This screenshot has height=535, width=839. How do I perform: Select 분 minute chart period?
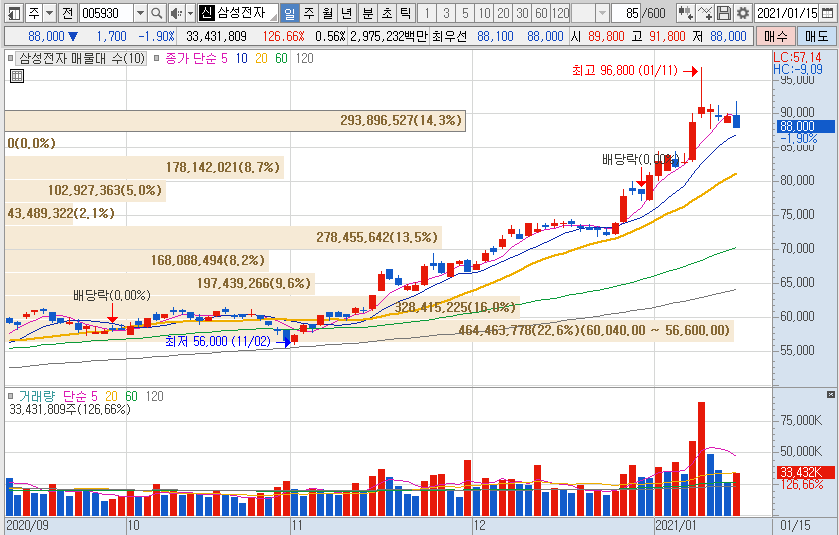[x=368, y=13]
